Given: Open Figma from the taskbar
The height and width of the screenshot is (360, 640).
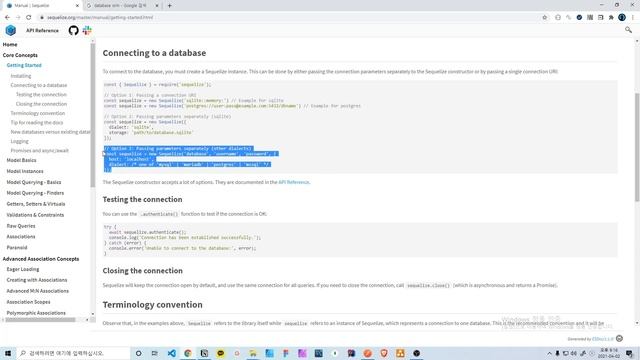Looking at the screenshot, I should tap(286, 353).
